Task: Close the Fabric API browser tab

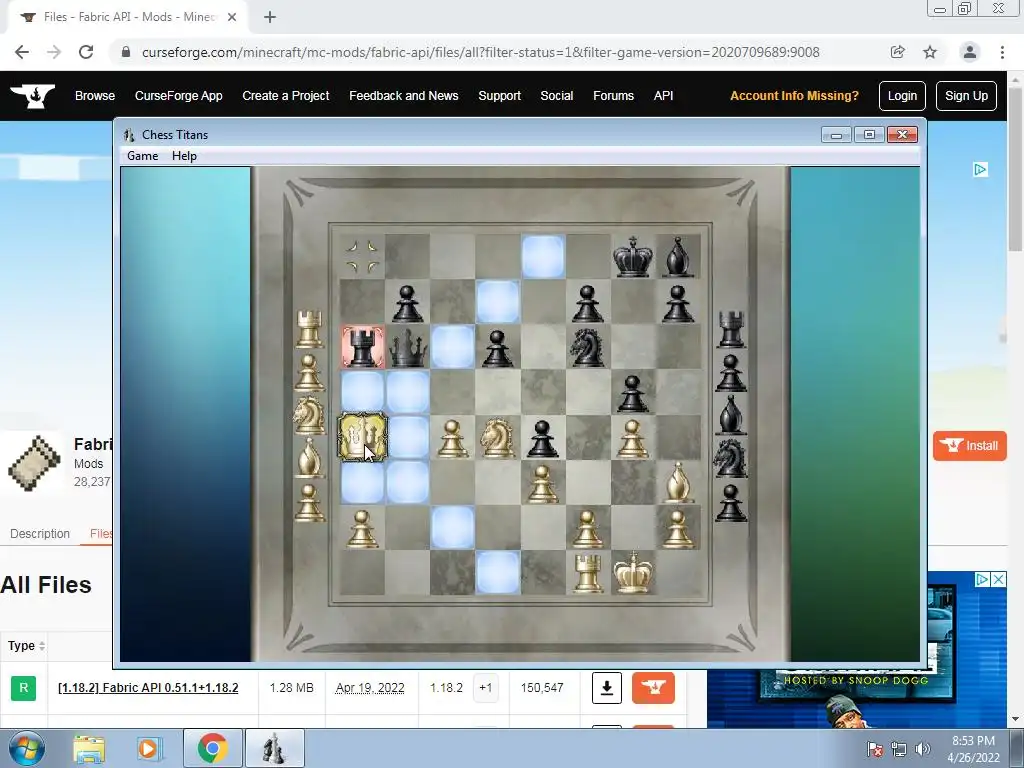Action: tap(232, 17)
